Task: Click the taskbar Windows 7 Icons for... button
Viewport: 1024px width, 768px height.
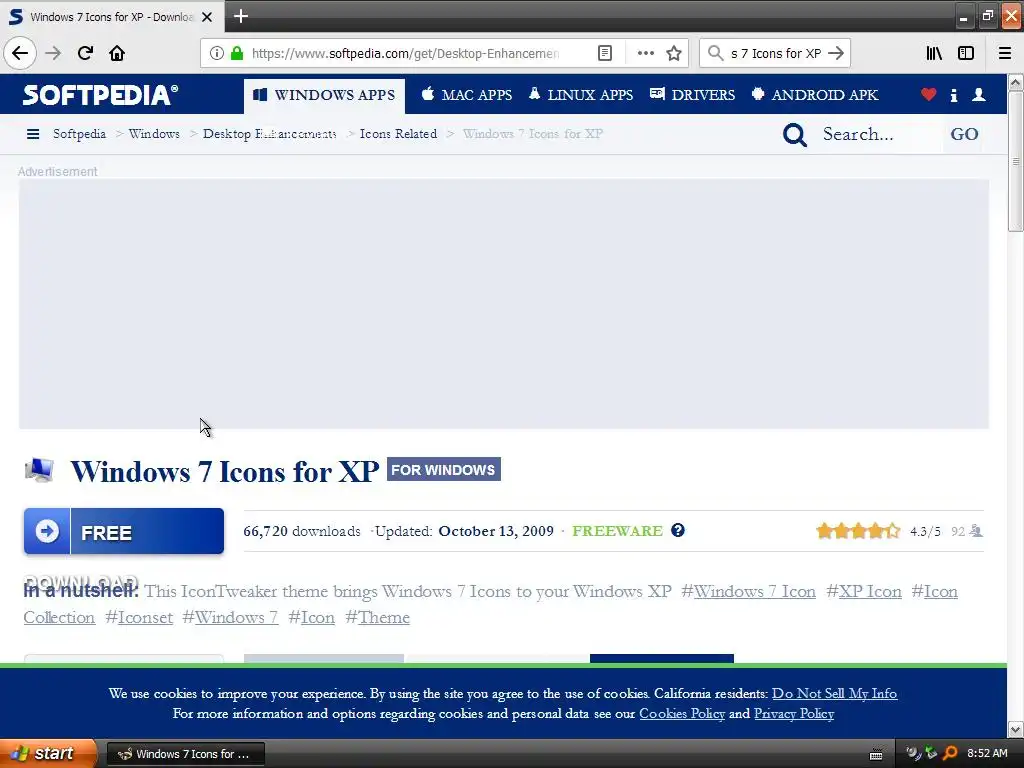Action: click(x=185, y=754)
